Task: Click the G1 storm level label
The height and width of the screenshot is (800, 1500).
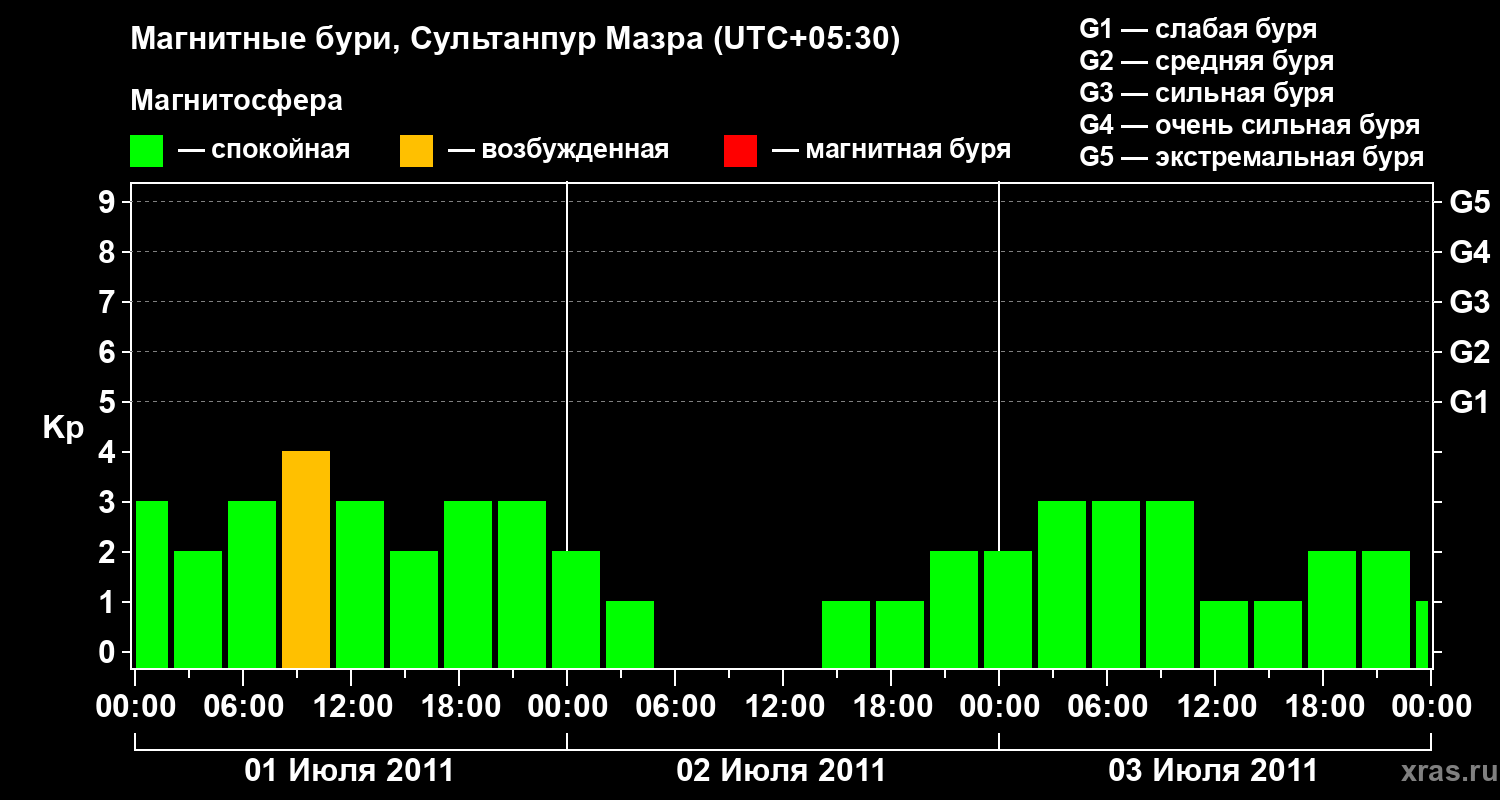Action: 1469,403
